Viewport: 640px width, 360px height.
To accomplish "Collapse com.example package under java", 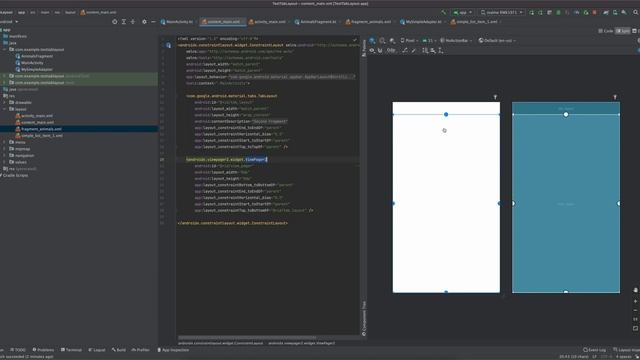I will click(x=5, y=49).
